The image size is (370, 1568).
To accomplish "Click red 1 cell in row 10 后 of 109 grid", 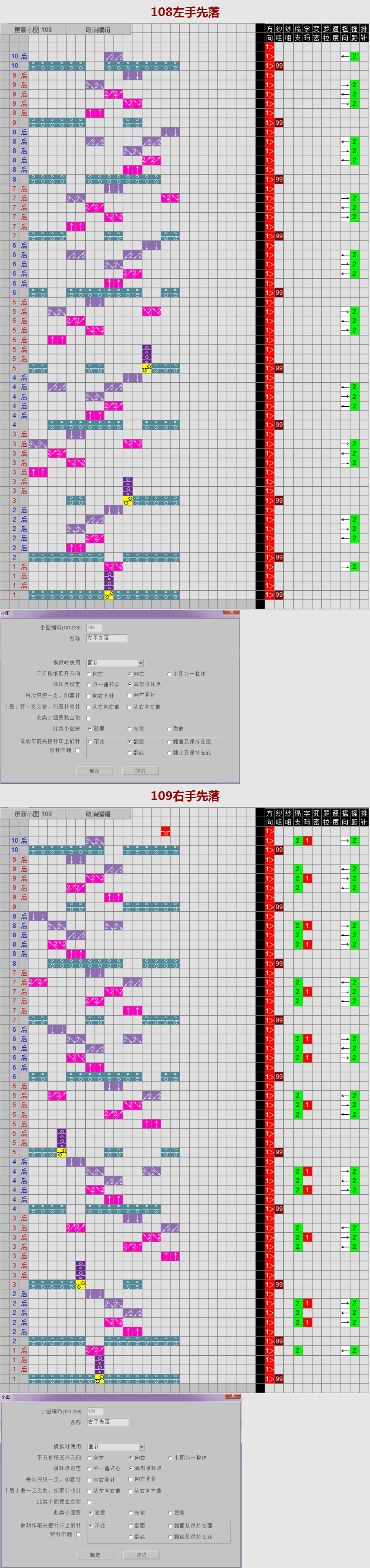I will point(307,841).
